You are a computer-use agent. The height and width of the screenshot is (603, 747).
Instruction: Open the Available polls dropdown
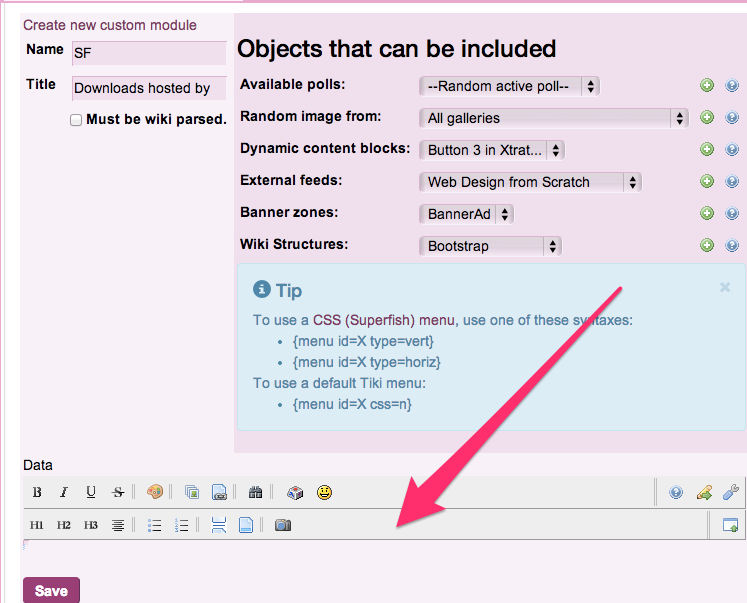coord(508,86)
